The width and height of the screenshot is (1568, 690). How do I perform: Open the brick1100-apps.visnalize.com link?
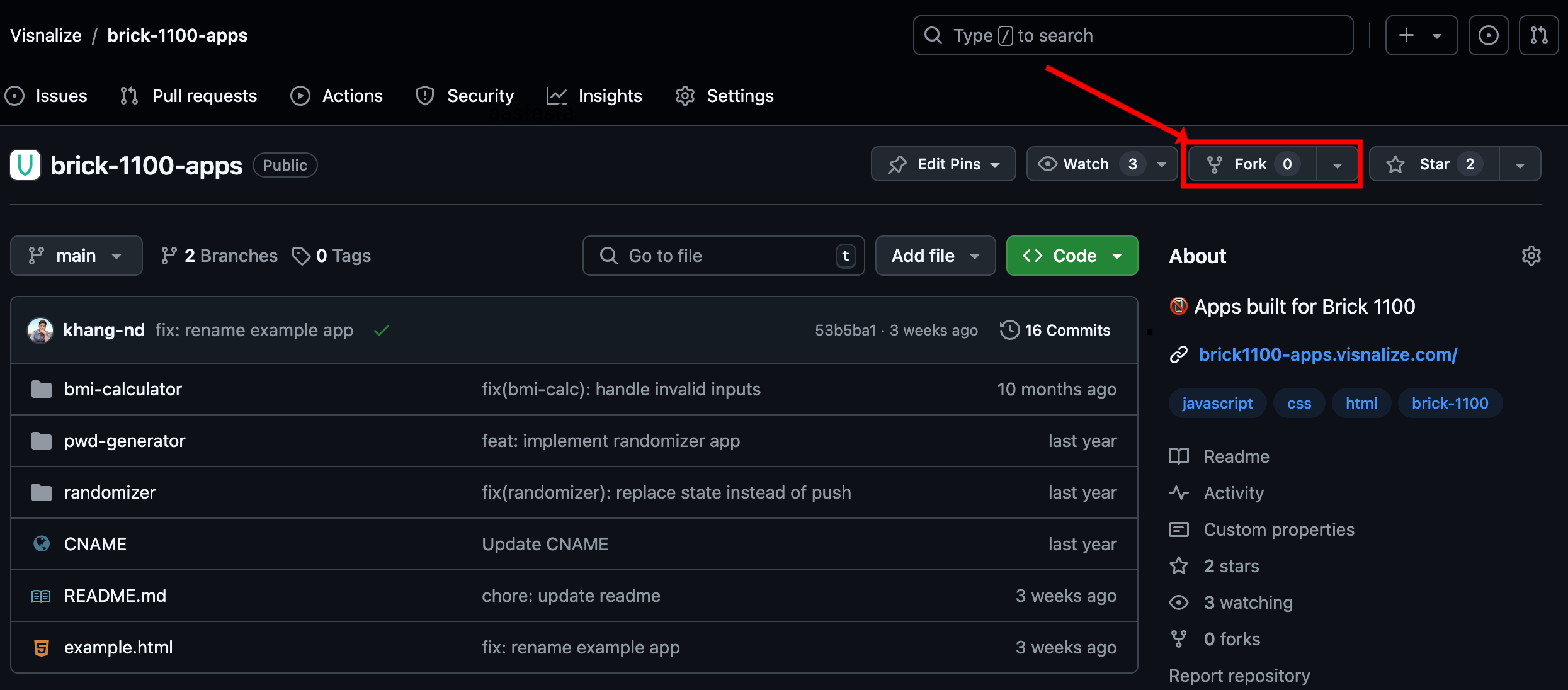1328,354
